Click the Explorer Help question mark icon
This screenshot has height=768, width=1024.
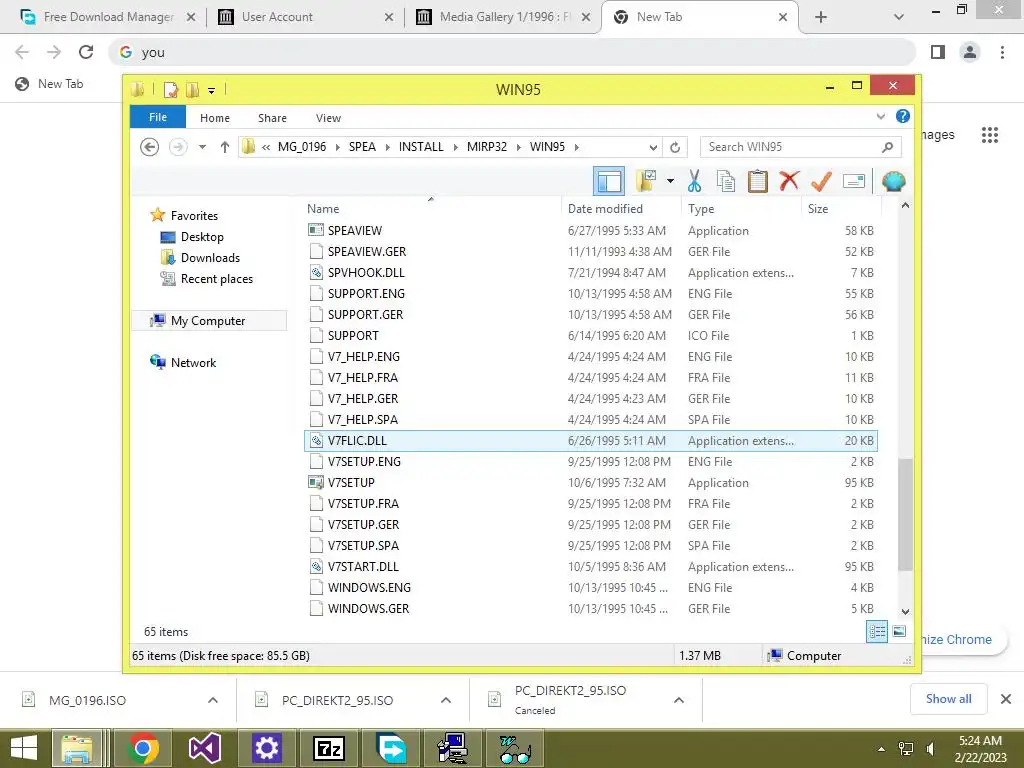coord(903,116)
